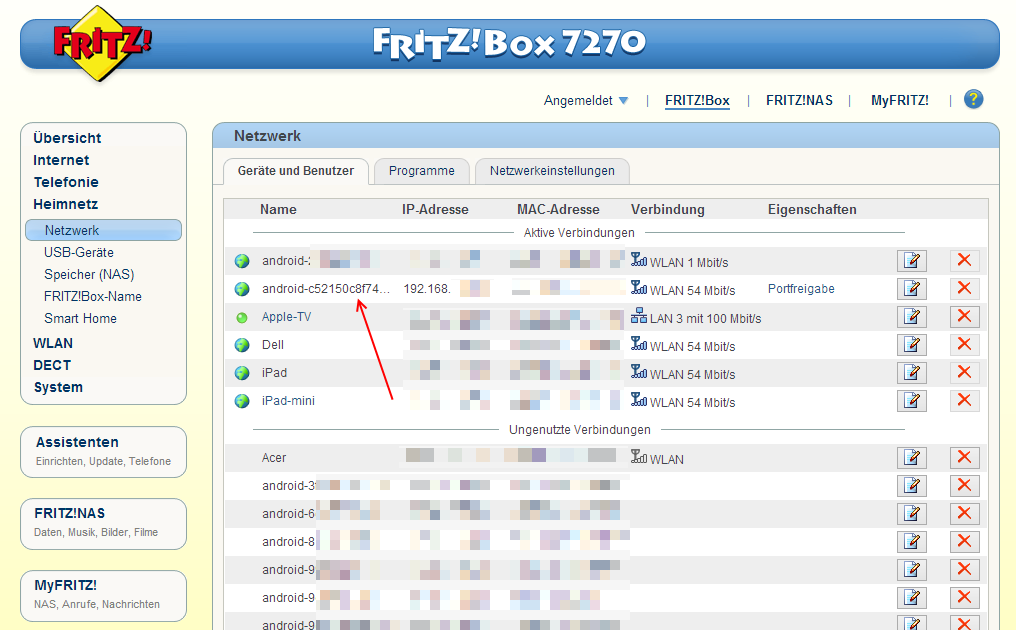Remove the Apple-TV device with red X

pos(964,316)
